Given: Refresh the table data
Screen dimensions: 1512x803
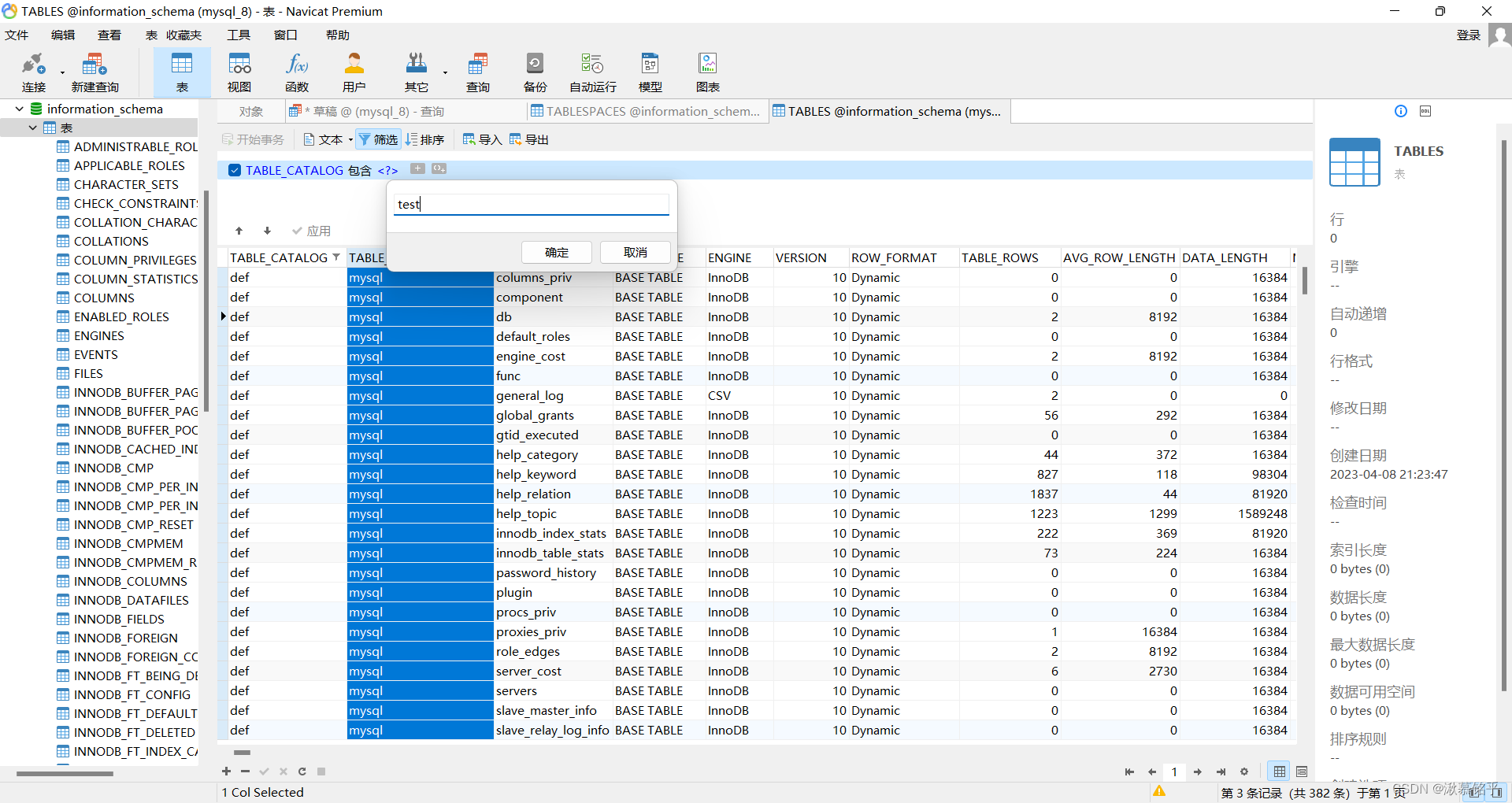Looking at the screenshot, I should [302, 772].
